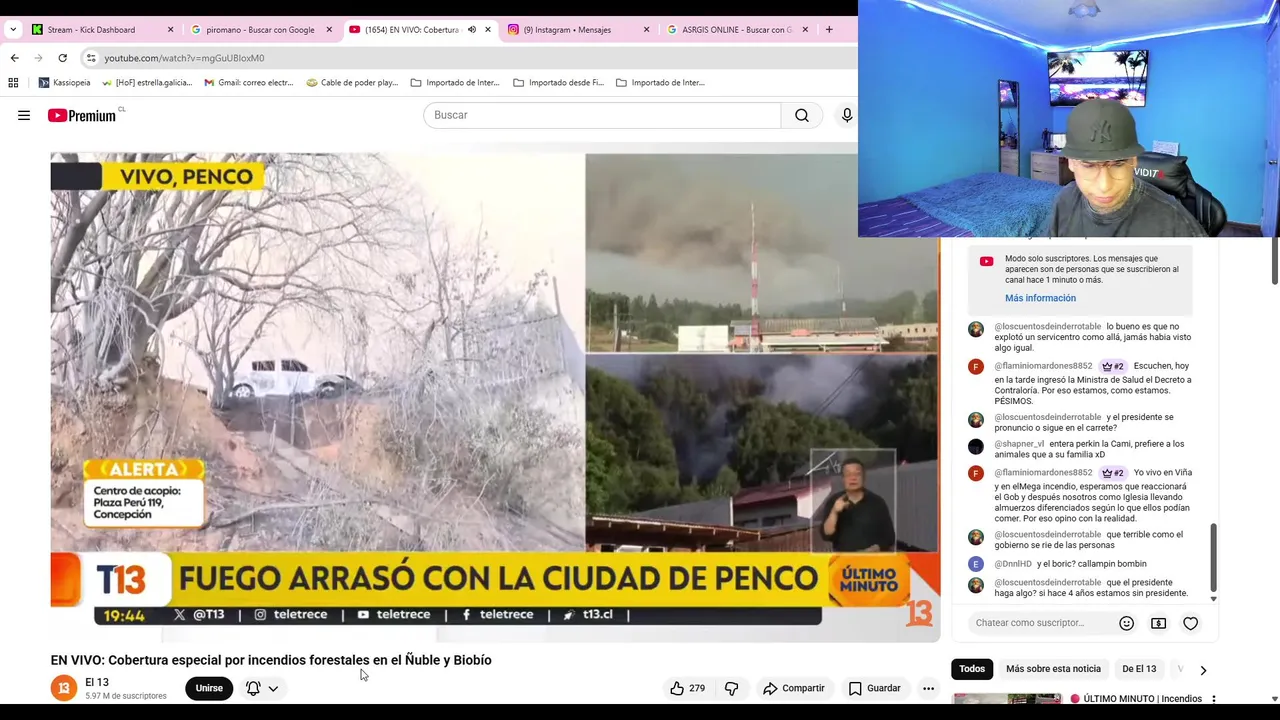Switch to Stream - Kick Dashboard tab
Viewport: 1280px width, 720px height.
click(x=91, y=30)
